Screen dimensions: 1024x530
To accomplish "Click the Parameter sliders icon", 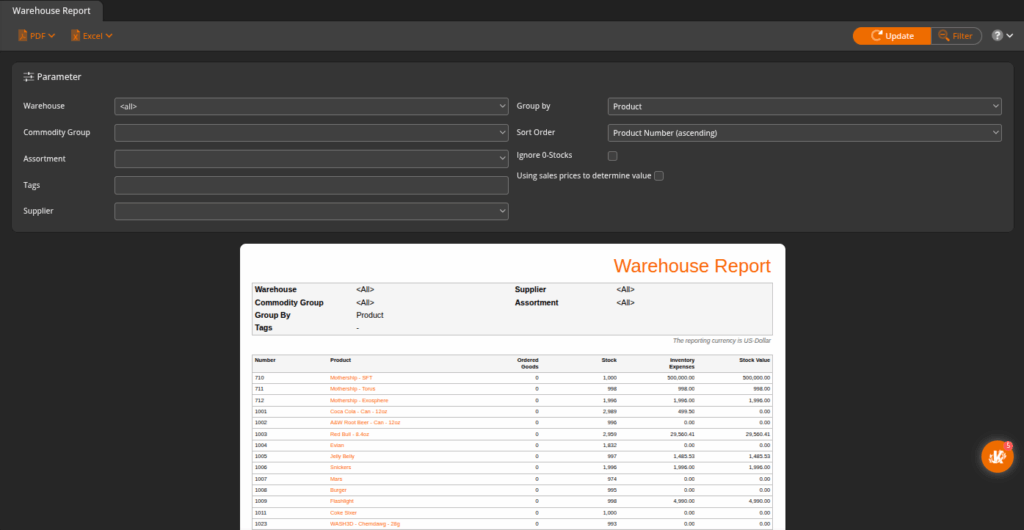I will click(29, 77).
